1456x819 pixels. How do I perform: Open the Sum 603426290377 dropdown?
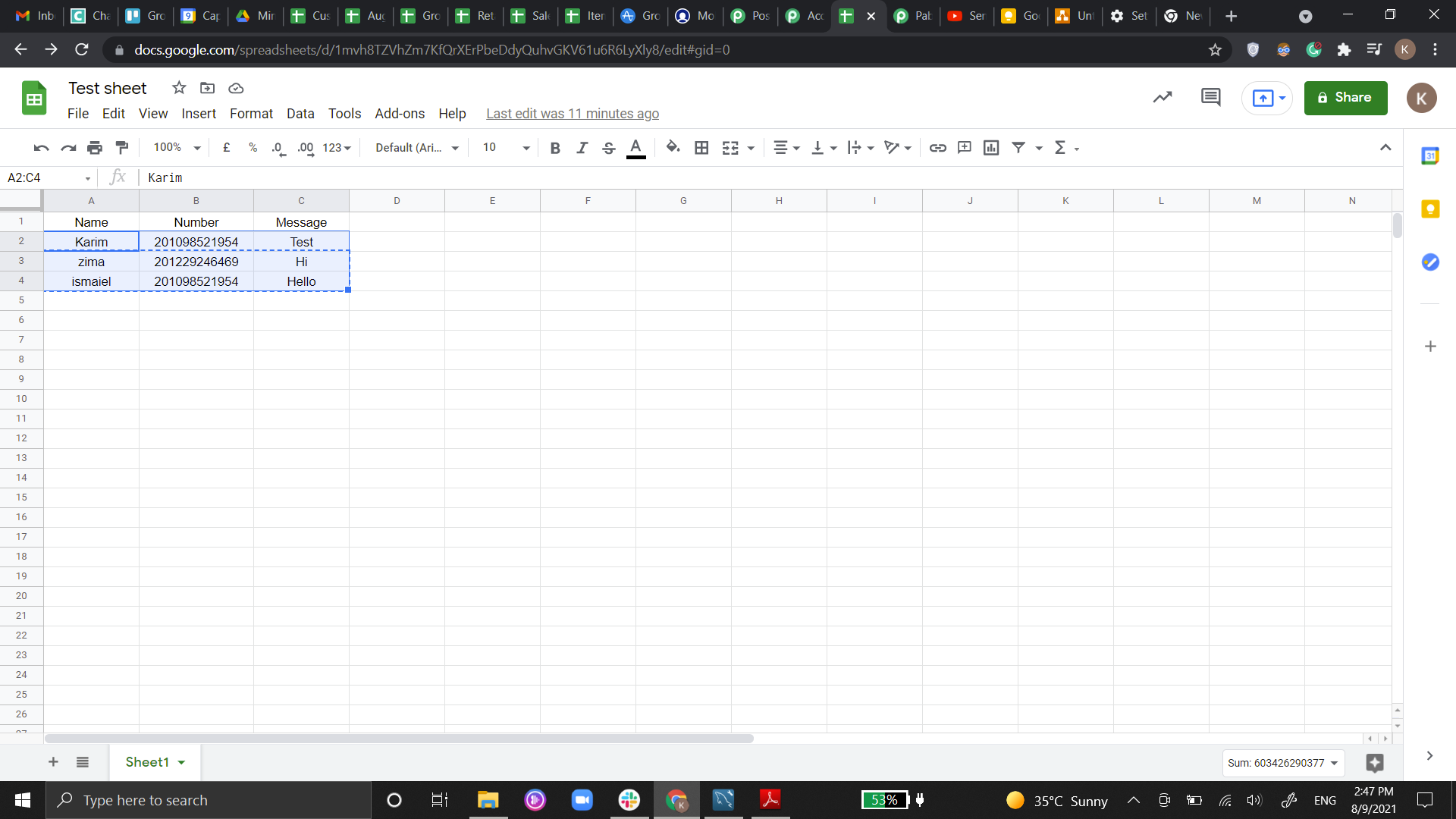(1283, 763)
